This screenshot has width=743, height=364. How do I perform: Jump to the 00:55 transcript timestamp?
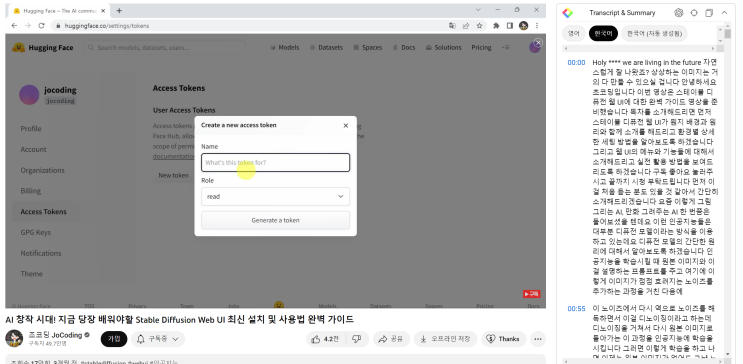[576, 309]
